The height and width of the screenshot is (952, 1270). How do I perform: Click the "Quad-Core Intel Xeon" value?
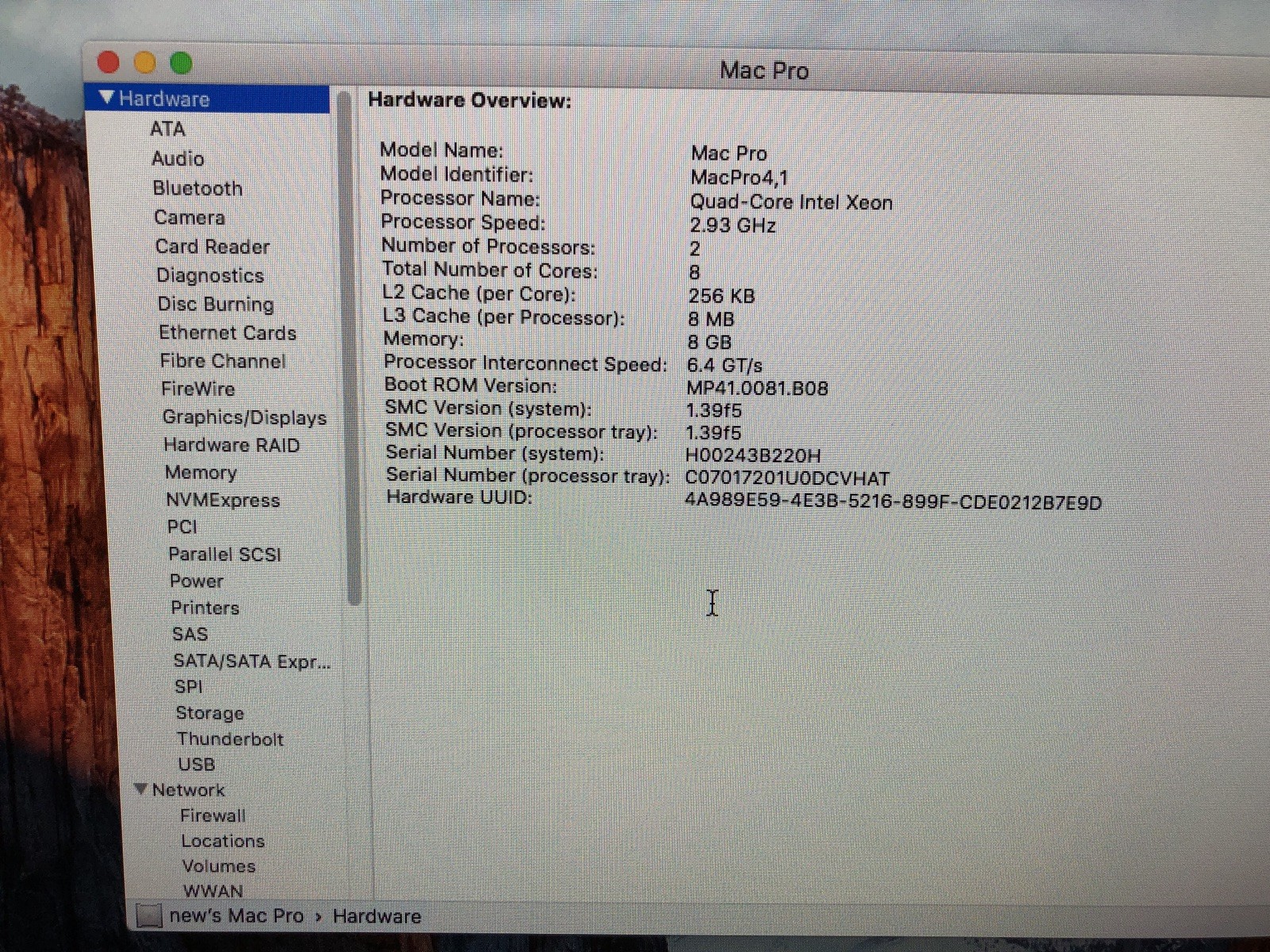[791, 202]
